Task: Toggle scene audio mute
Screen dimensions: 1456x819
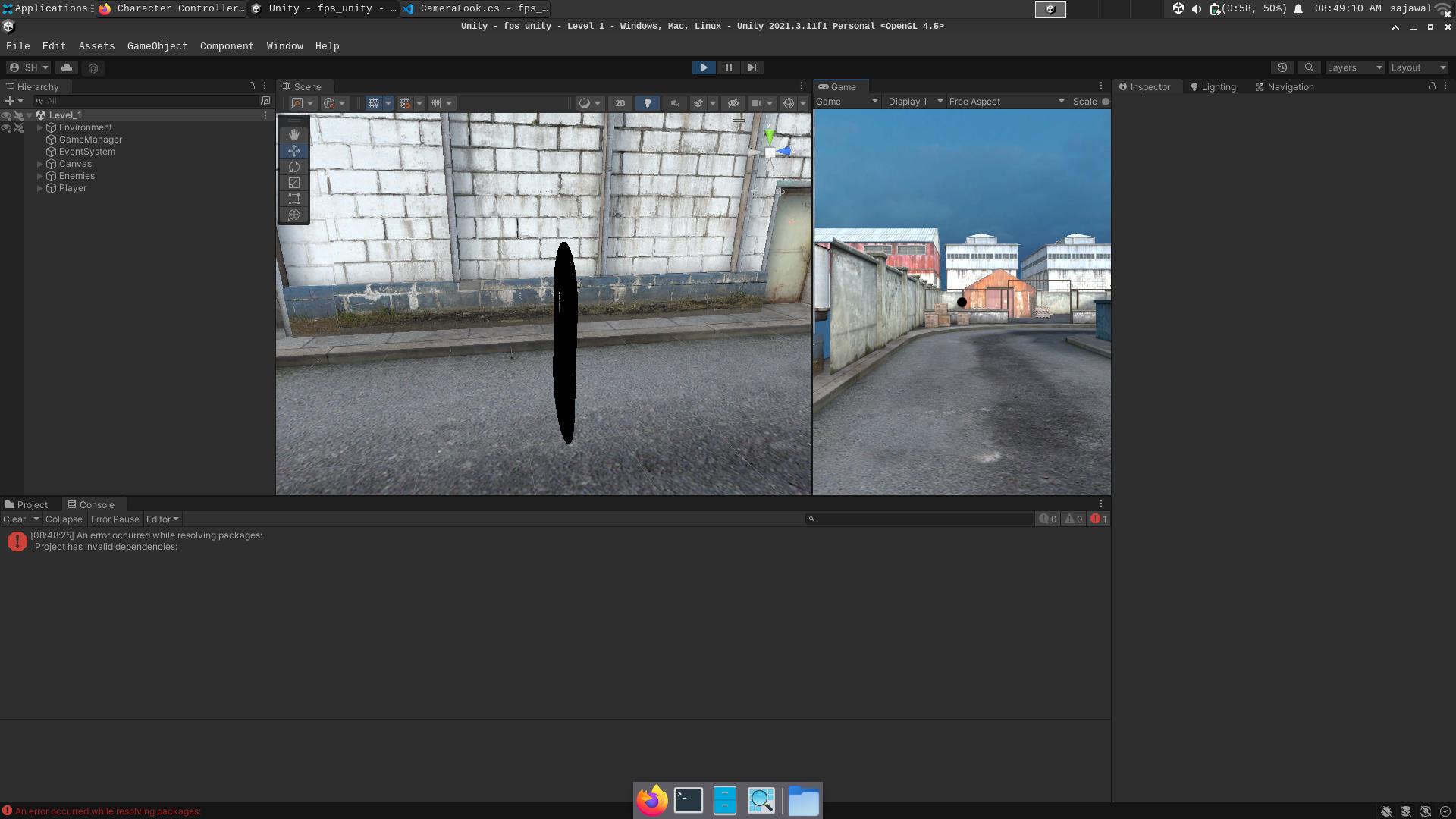Action: tap(674, 103)
